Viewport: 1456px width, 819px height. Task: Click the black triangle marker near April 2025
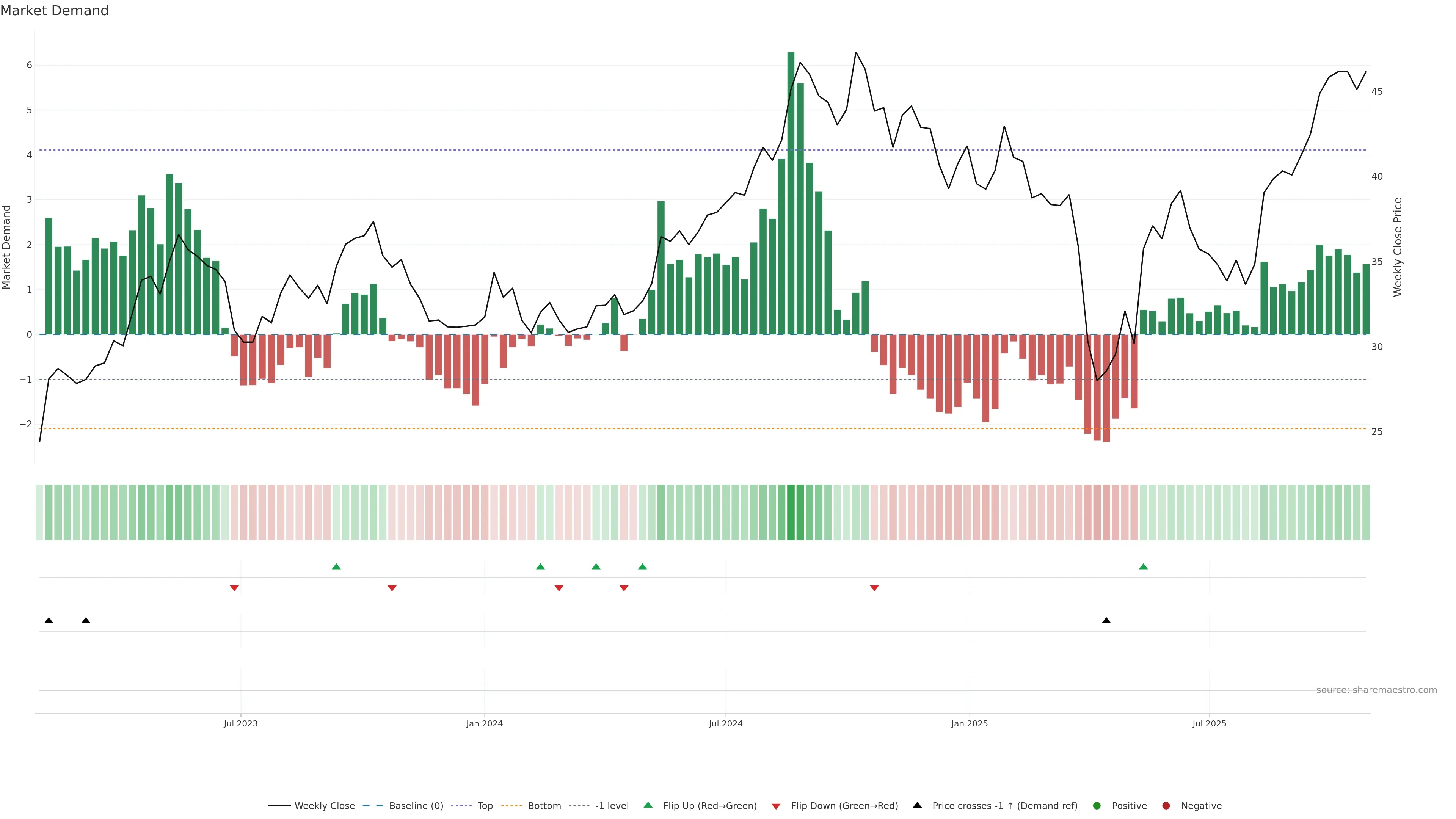click(x=1106, y=621)
